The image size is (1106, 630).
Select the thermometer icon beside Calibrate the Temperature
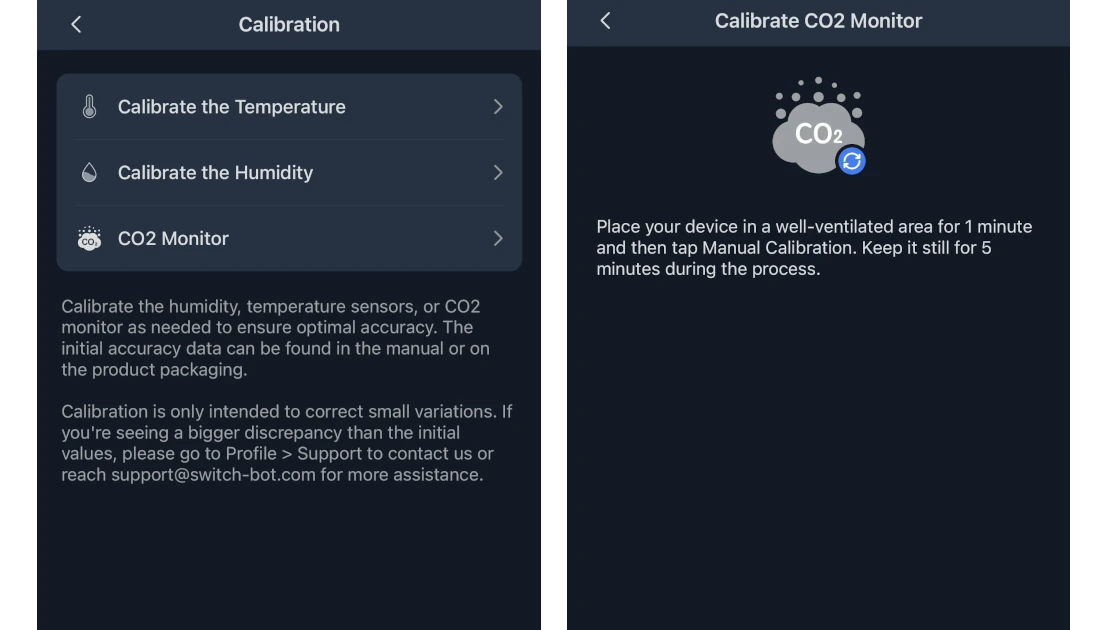pos(89,106)
